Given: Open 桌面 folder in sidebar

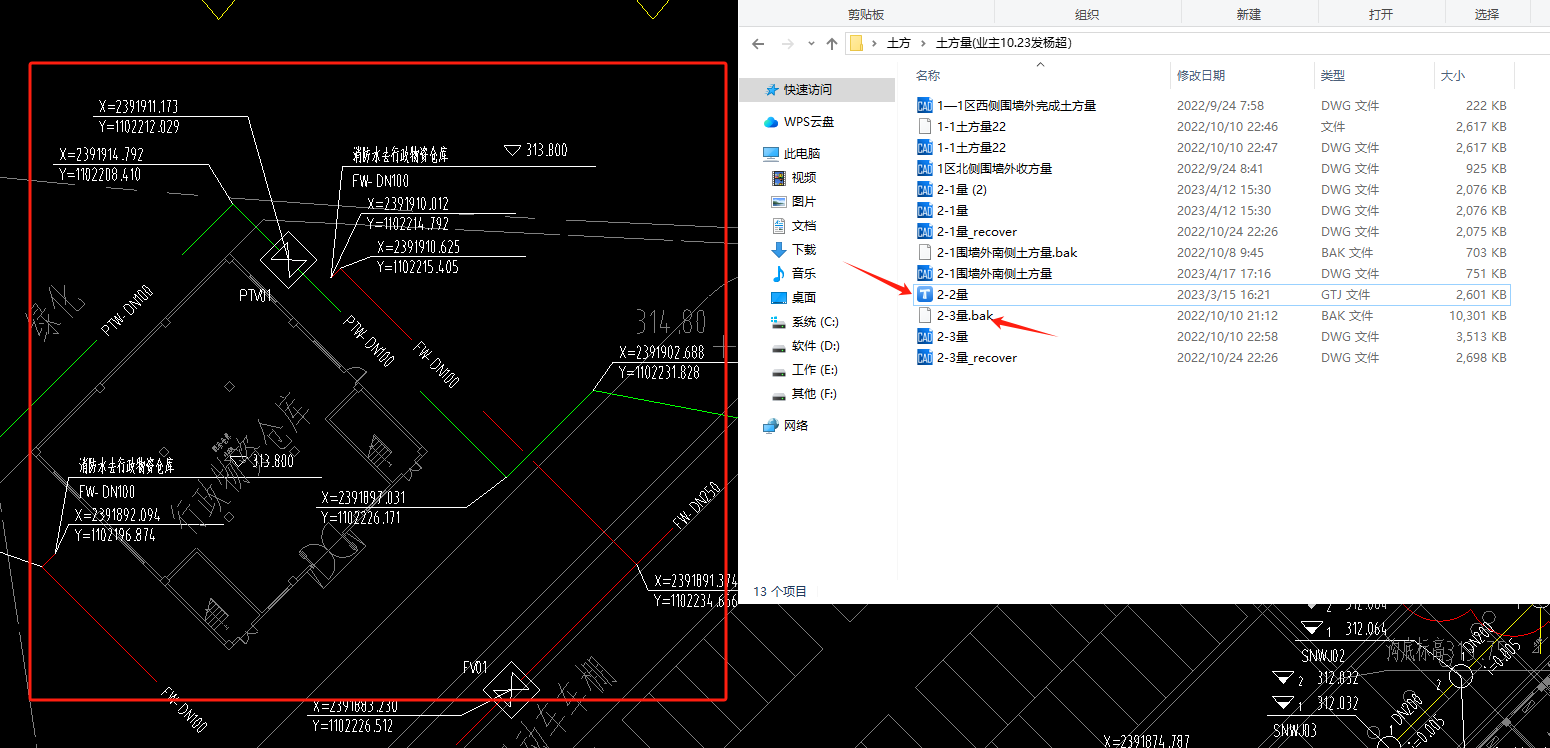Looking at the screenshot, I should pos(804,297).
